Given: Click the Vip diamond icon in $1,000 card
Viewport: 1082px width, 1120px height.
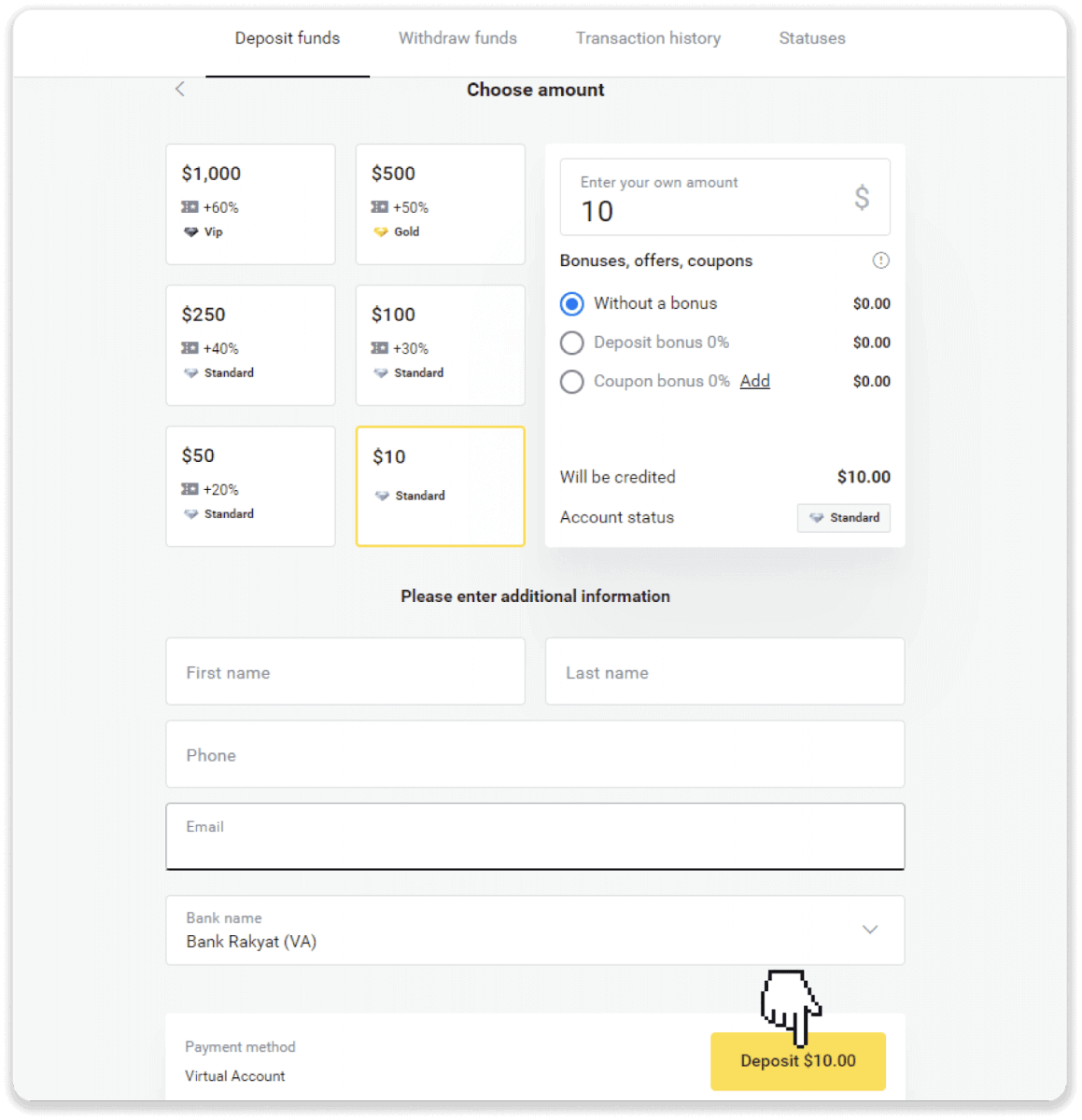Looking at the screenshot, I should [x=190, y=231].
